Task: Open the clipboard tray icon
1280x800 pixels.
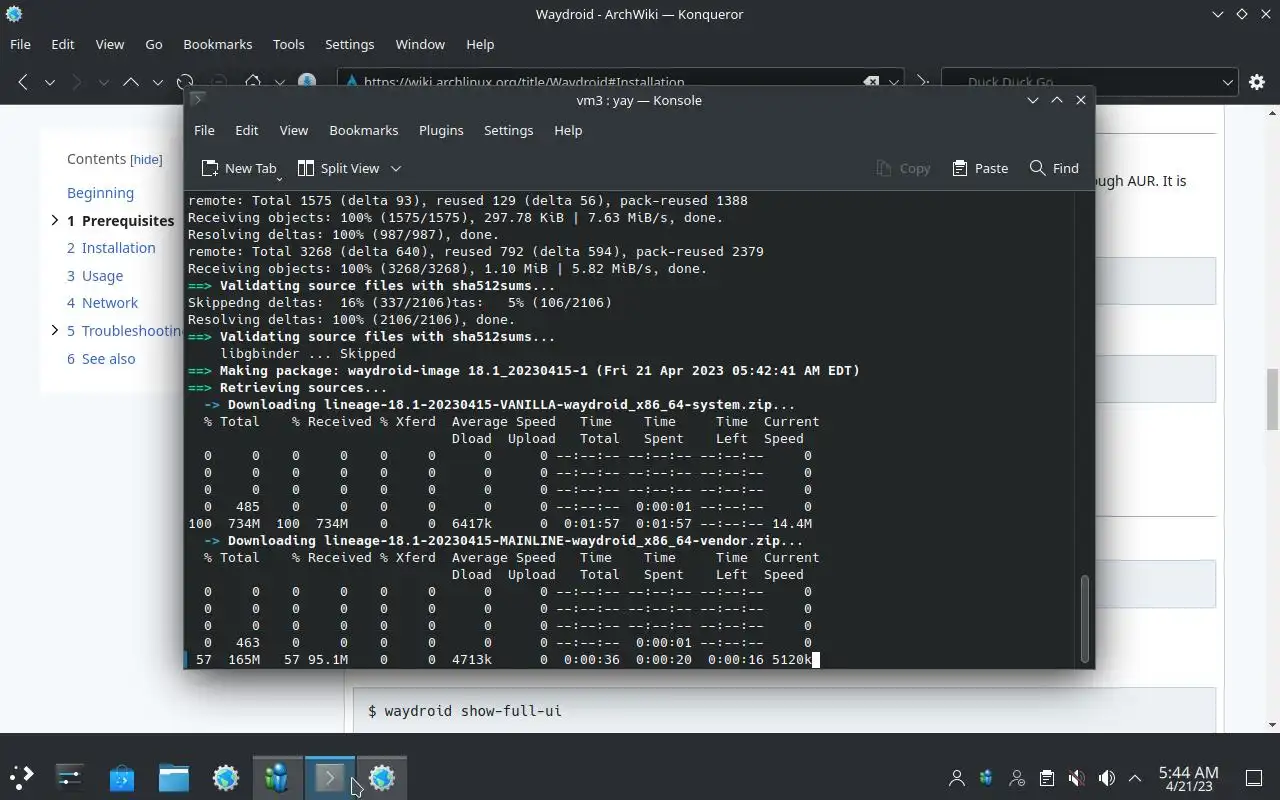Action: 1046,778
